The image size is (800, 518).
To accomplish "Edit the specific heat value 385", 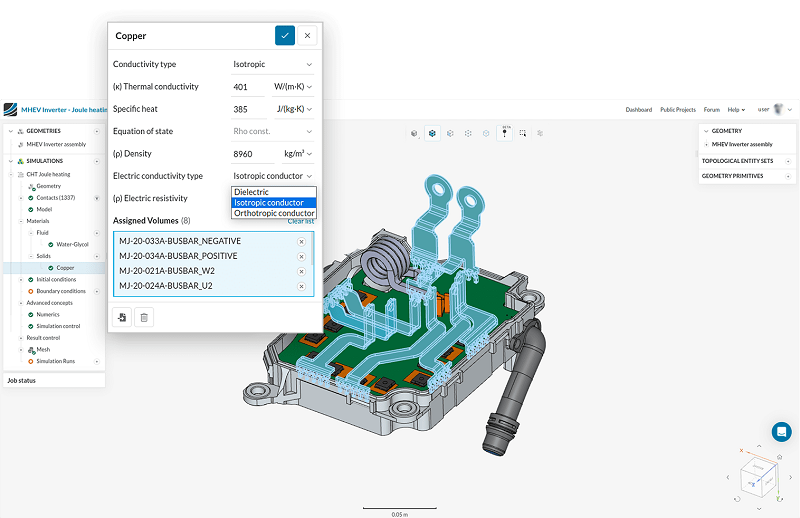I will coord(248,109).
